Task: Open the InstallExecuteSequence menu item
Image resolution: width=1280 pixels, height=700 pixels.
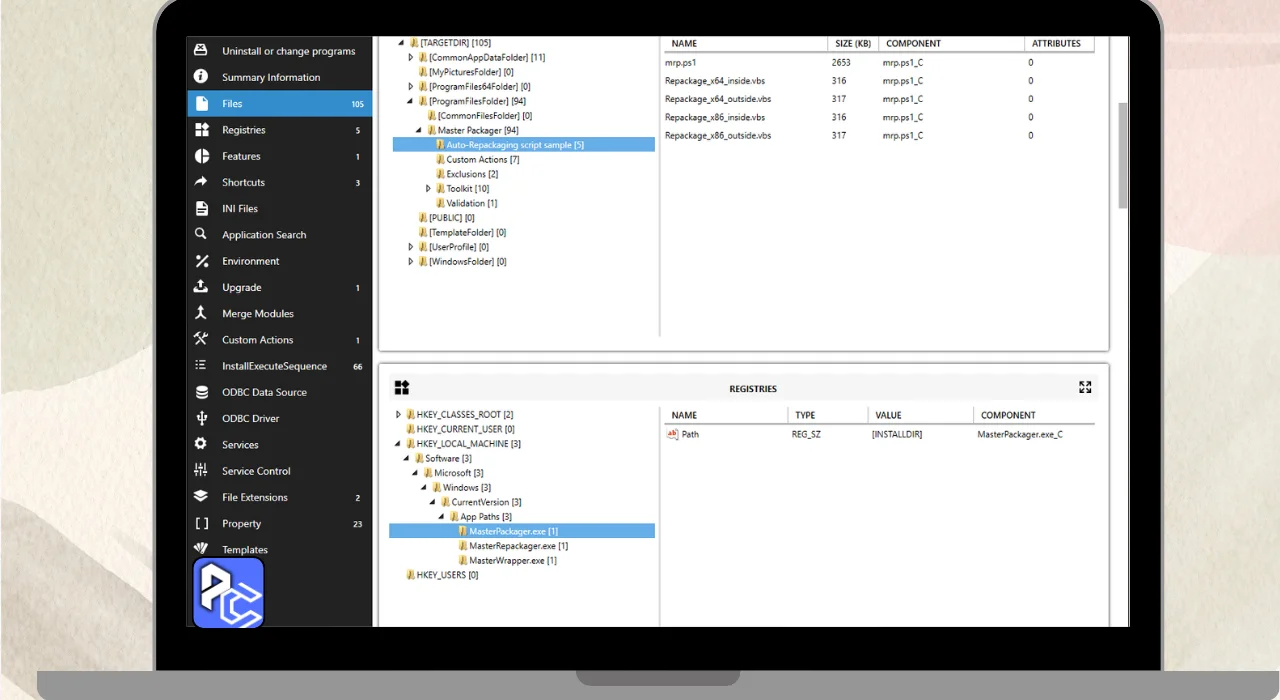Action: click(274, 366)
